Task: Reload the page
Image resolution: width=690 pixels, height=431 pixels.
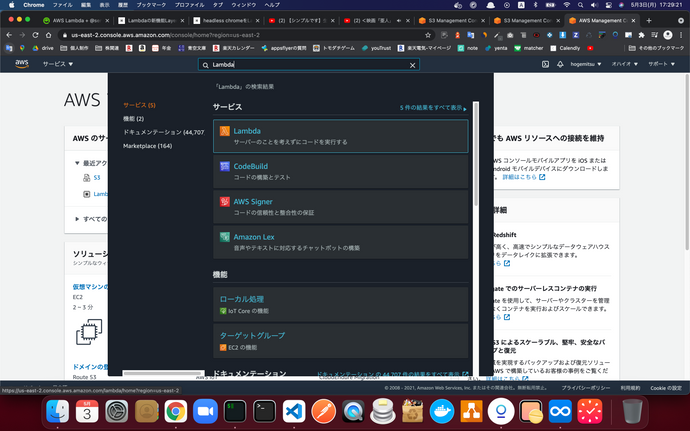Action: (35, 35)
